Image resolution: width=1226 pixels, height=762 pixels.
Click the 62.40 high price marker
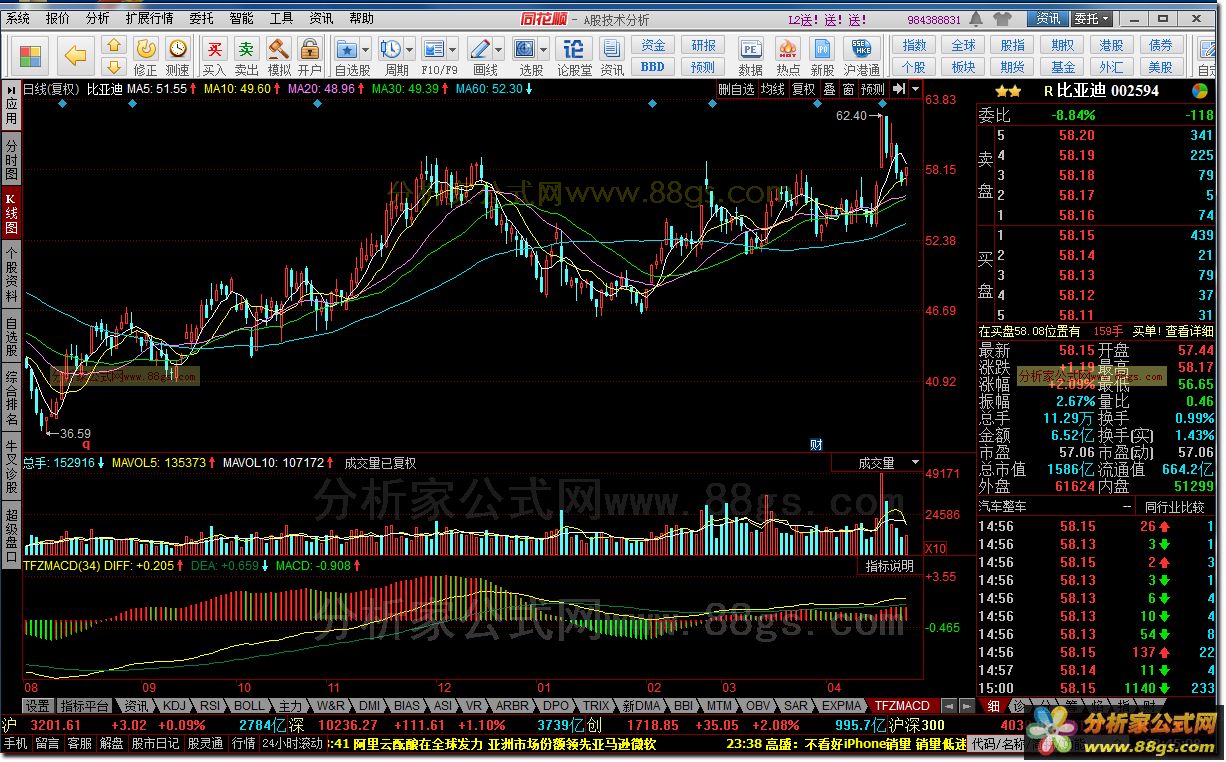852,116
